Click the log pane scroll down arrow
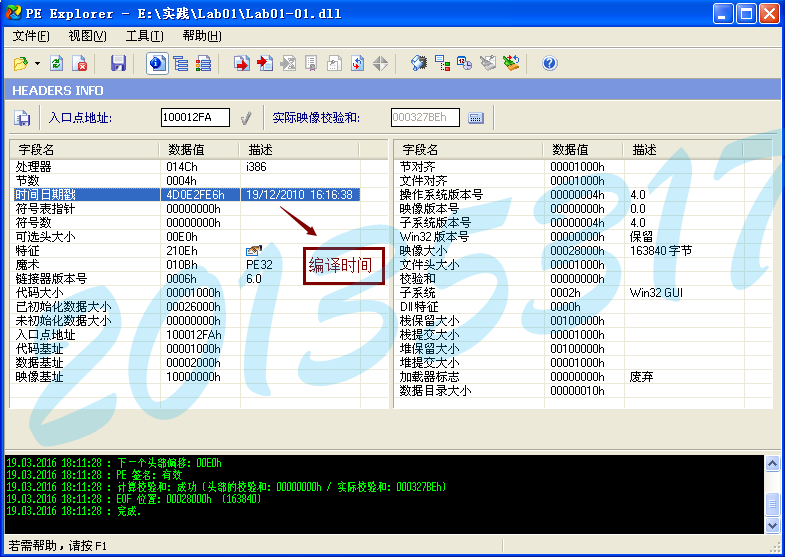 (x=772, y=525)
